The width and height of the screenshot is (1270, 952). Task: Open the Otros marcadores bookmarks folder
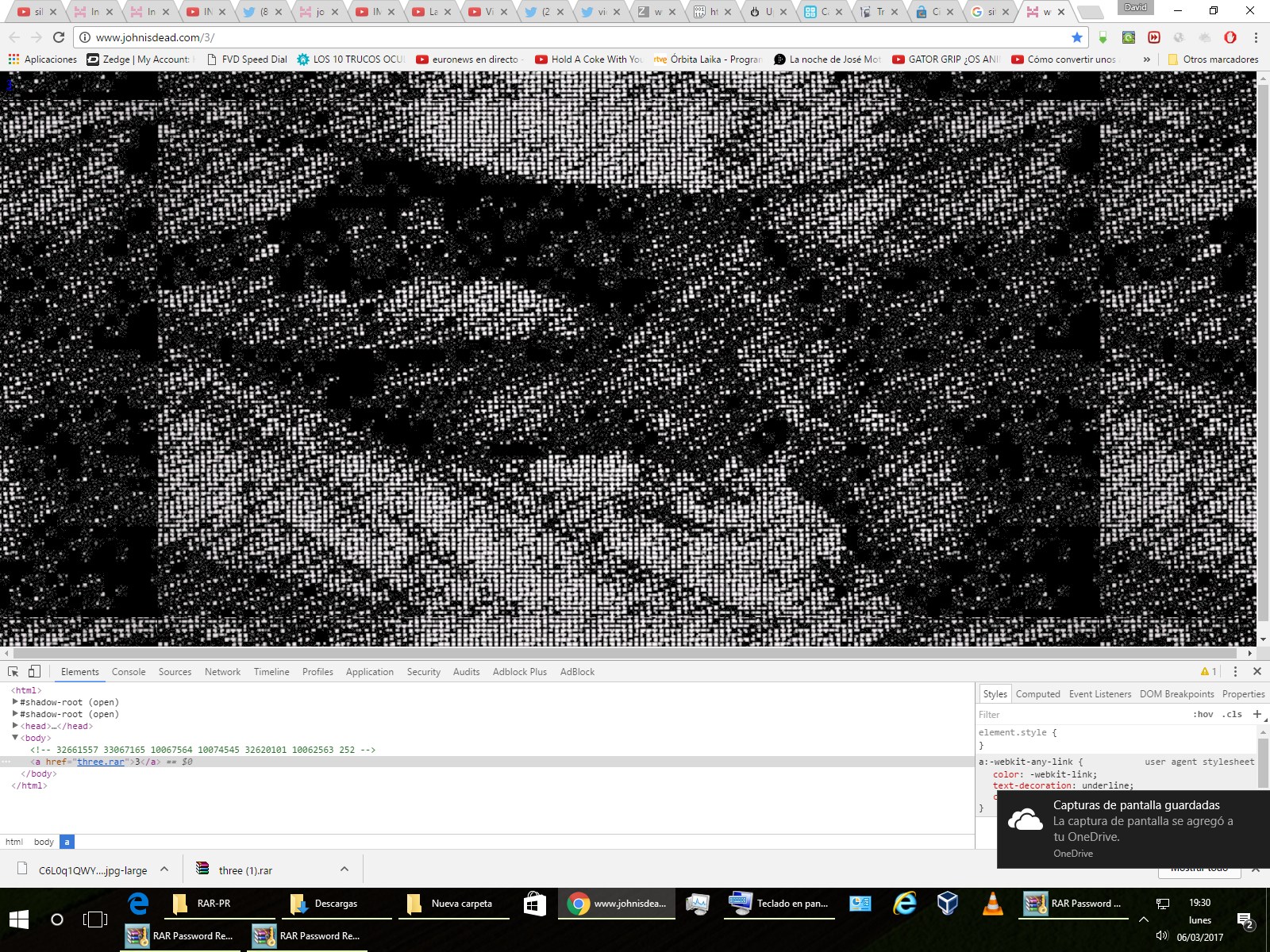click(1213, 59)
